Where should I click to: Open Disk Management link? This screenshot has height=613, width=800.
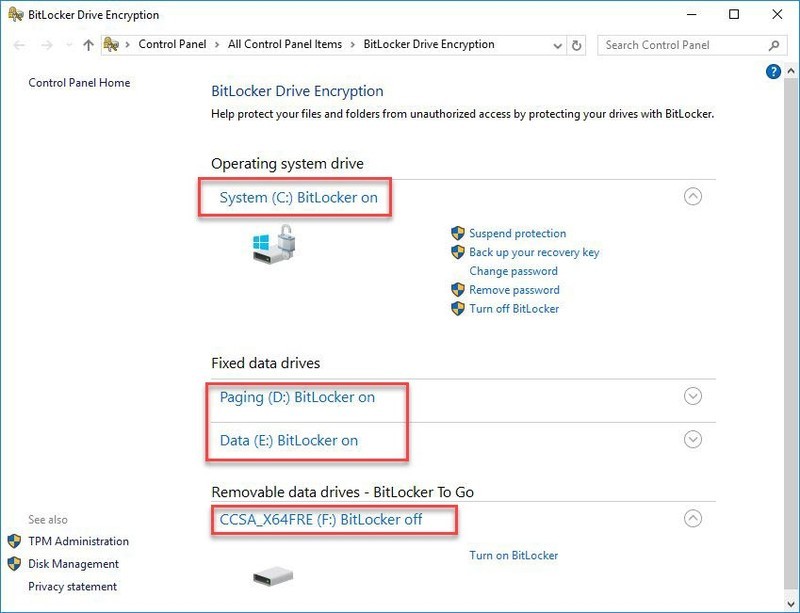73,563
